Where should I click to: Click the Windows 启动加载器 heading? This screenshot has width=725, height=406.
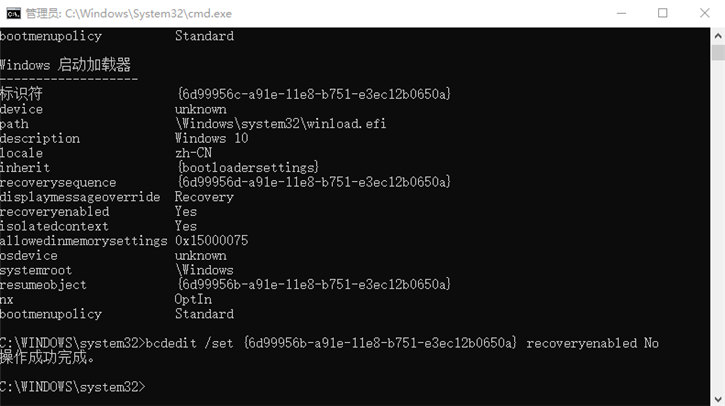click(x=65, y=65)
